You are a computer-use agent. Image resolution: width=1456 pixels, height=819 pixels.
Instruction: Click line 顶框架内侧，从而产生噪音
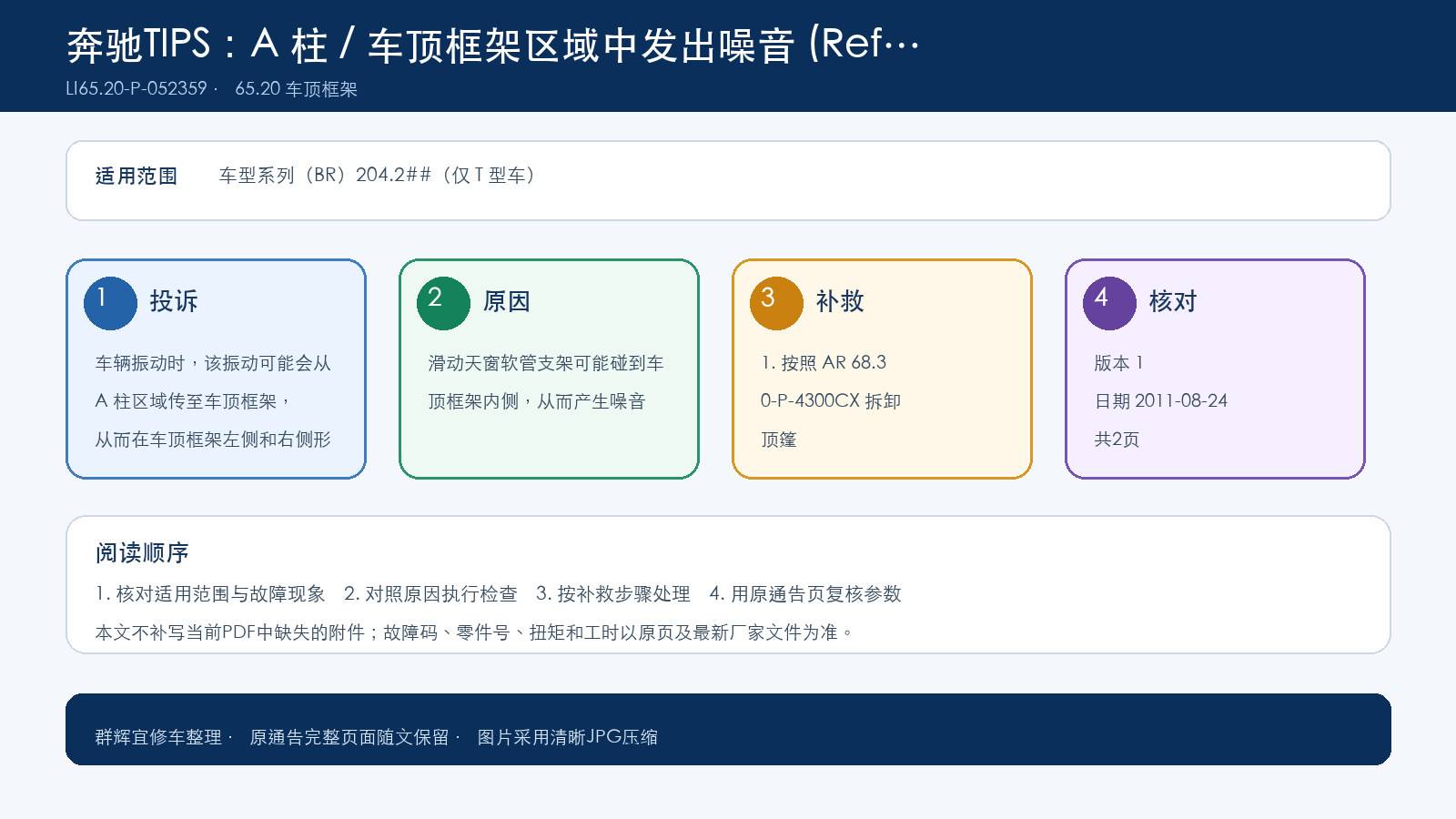537,401
